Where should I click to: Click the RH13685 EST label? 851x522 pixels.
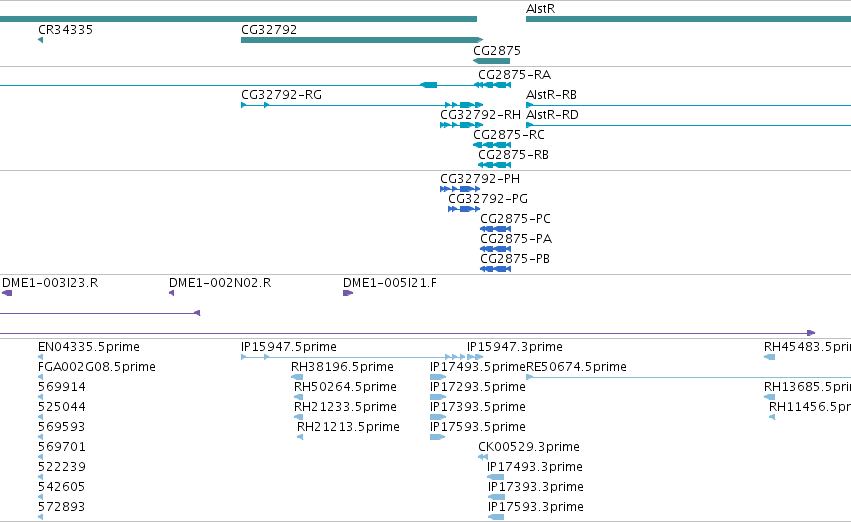[807, 387]
